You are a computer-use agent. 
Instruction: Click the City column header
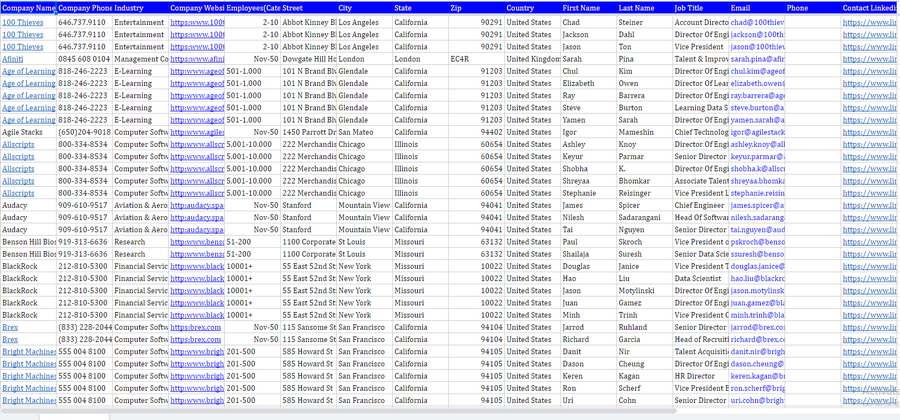pyautogui.click(x=365, y=8)
